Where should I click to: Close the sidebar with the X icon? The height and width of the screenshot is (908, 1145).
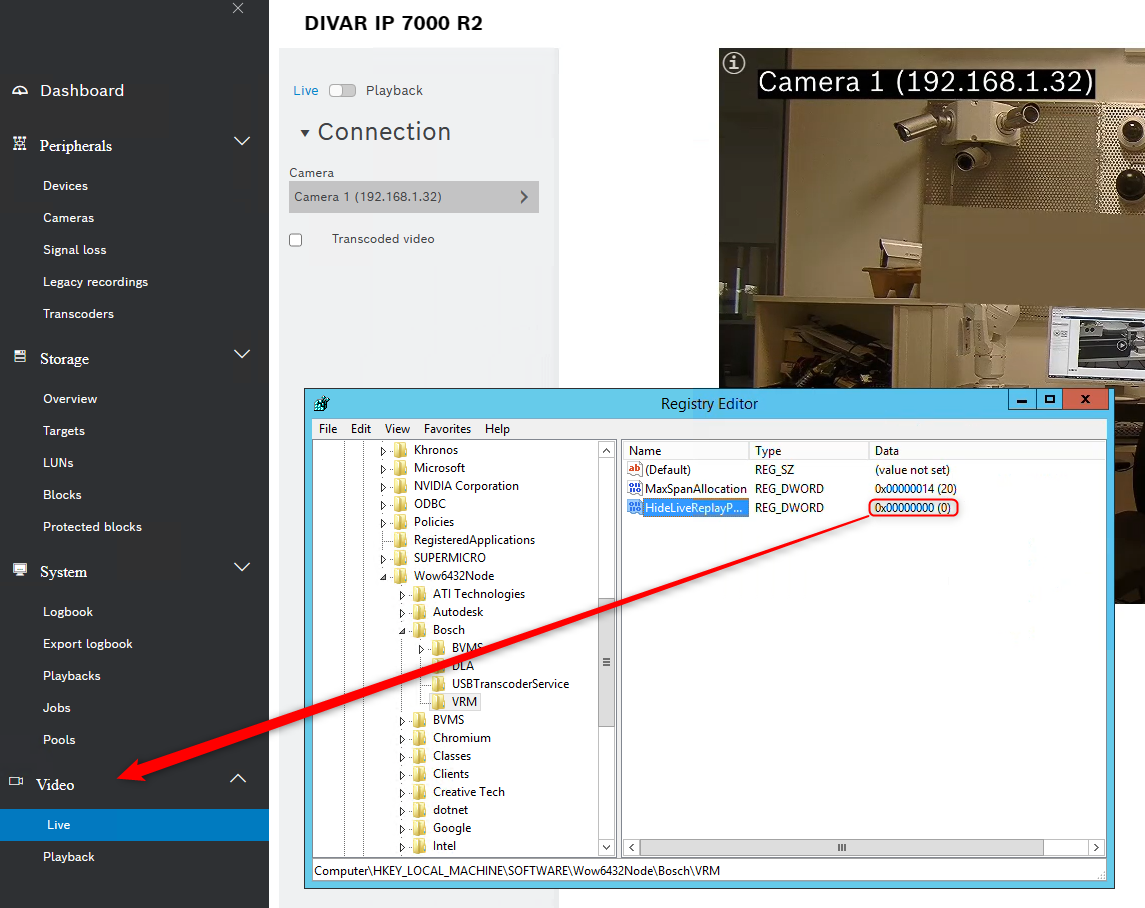coord(238,8)
